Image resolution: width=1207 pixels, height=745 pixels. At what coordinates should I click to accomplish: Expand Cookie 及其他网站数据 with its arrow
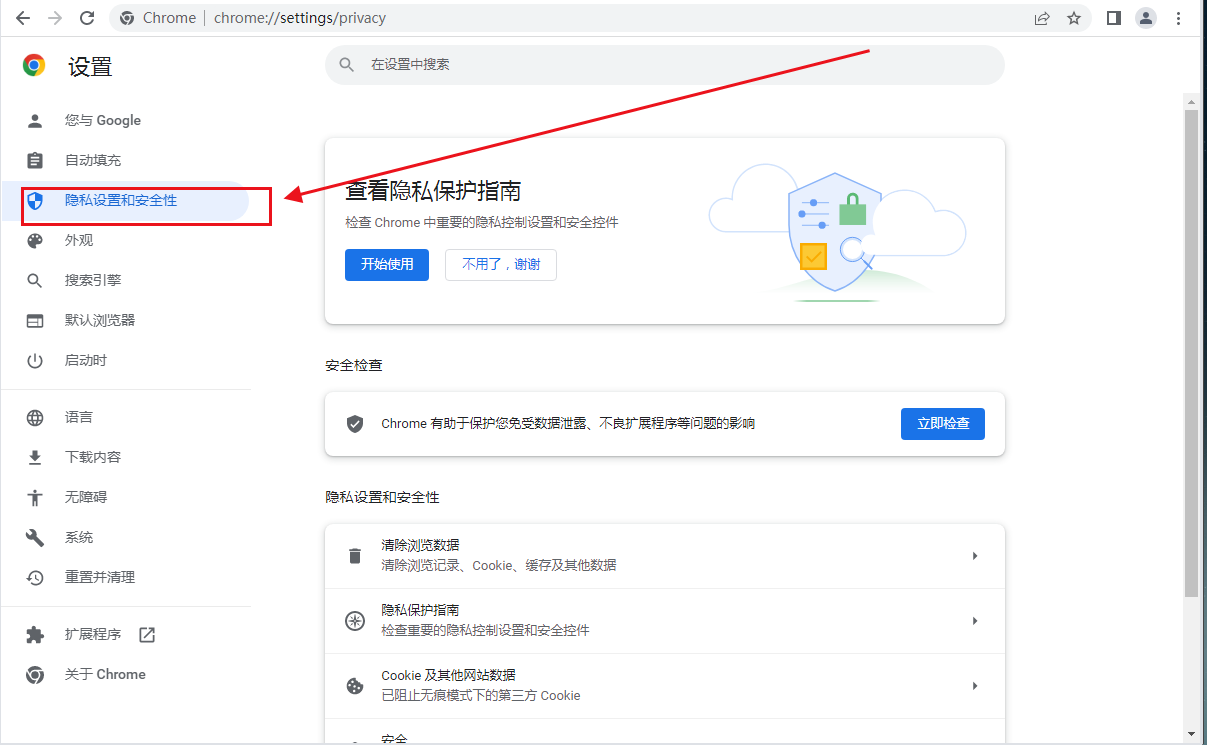coord(975,686)
